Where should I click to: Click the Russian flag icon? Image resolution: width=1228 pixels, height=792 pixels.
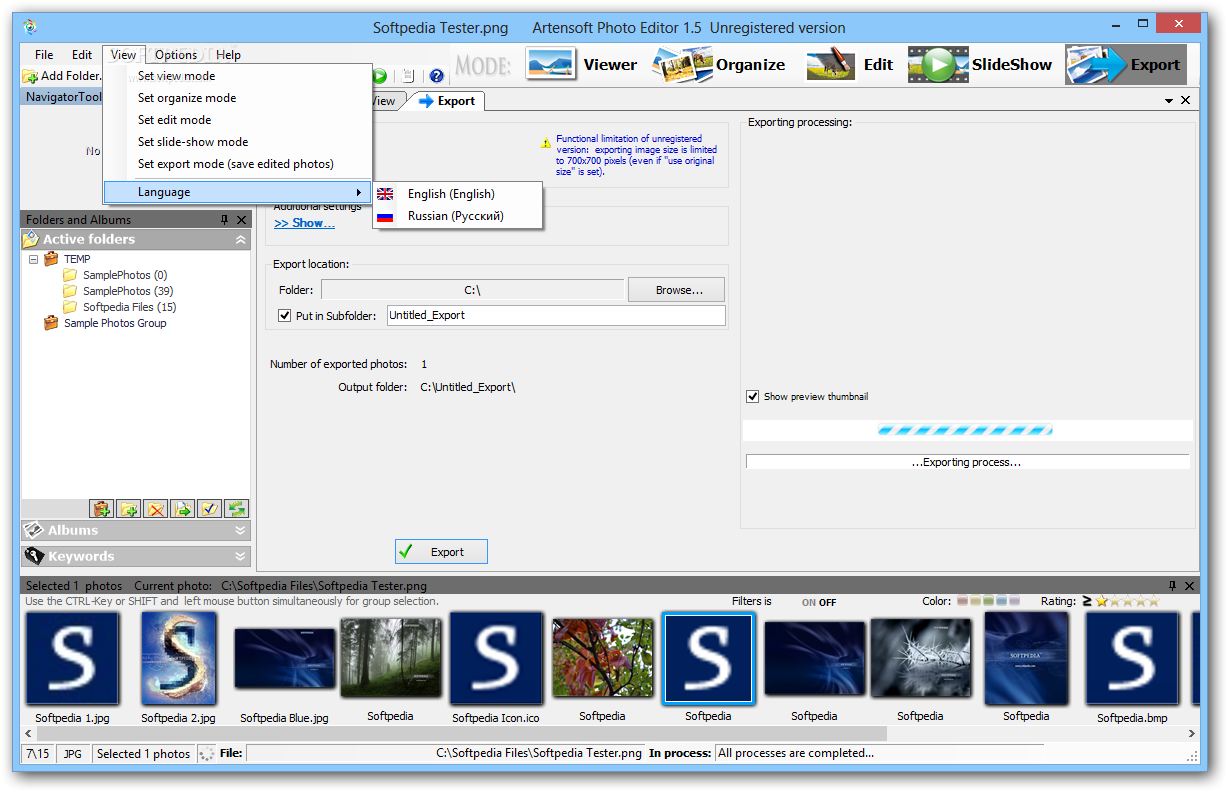pyautogui.click(x=385, y=216)
